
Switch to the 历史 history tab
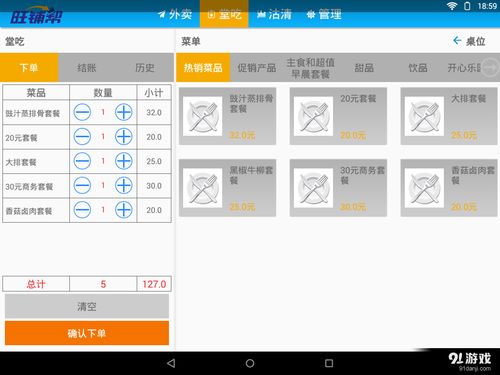coord(145,68)
